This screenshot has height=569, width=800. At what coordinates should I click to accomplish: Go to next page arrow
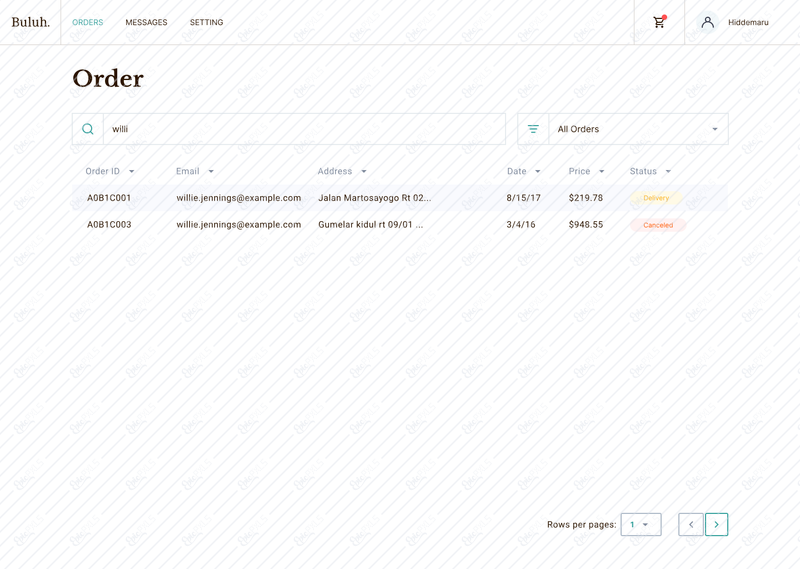716,524
